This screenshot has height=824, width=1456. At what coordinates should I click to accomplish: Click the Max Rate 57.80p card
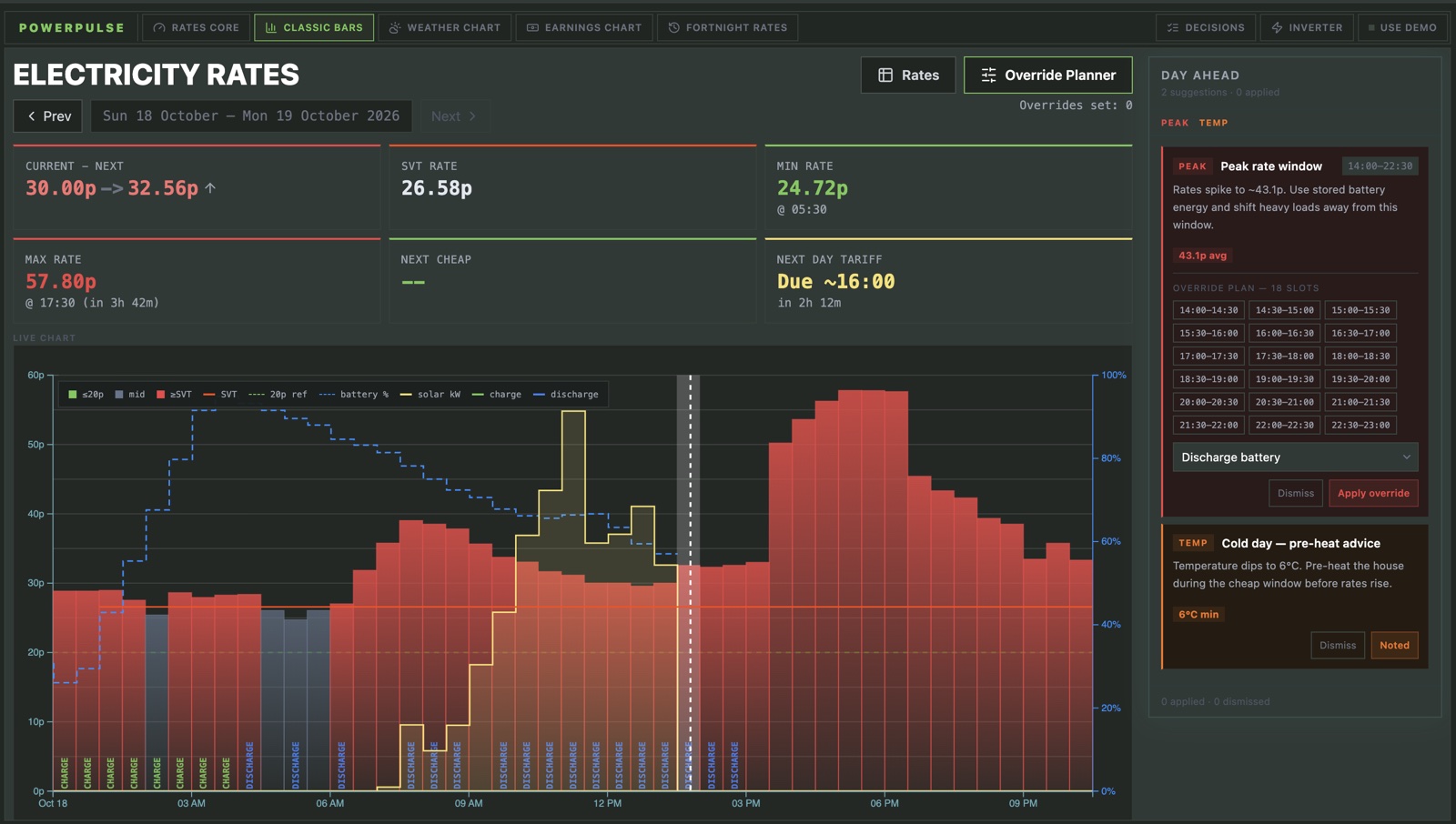(197, 280)
